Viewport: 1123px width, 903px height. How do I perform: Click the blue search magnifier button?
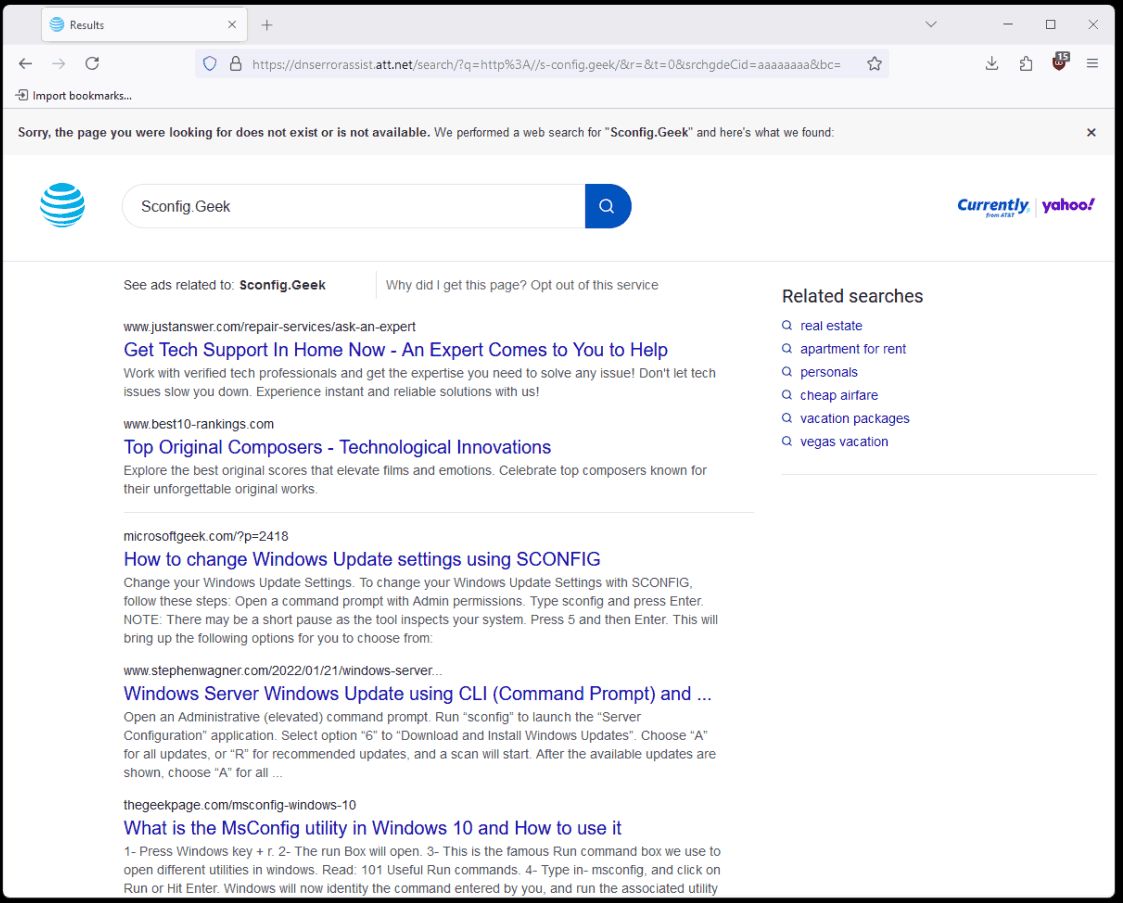[607, 206]
